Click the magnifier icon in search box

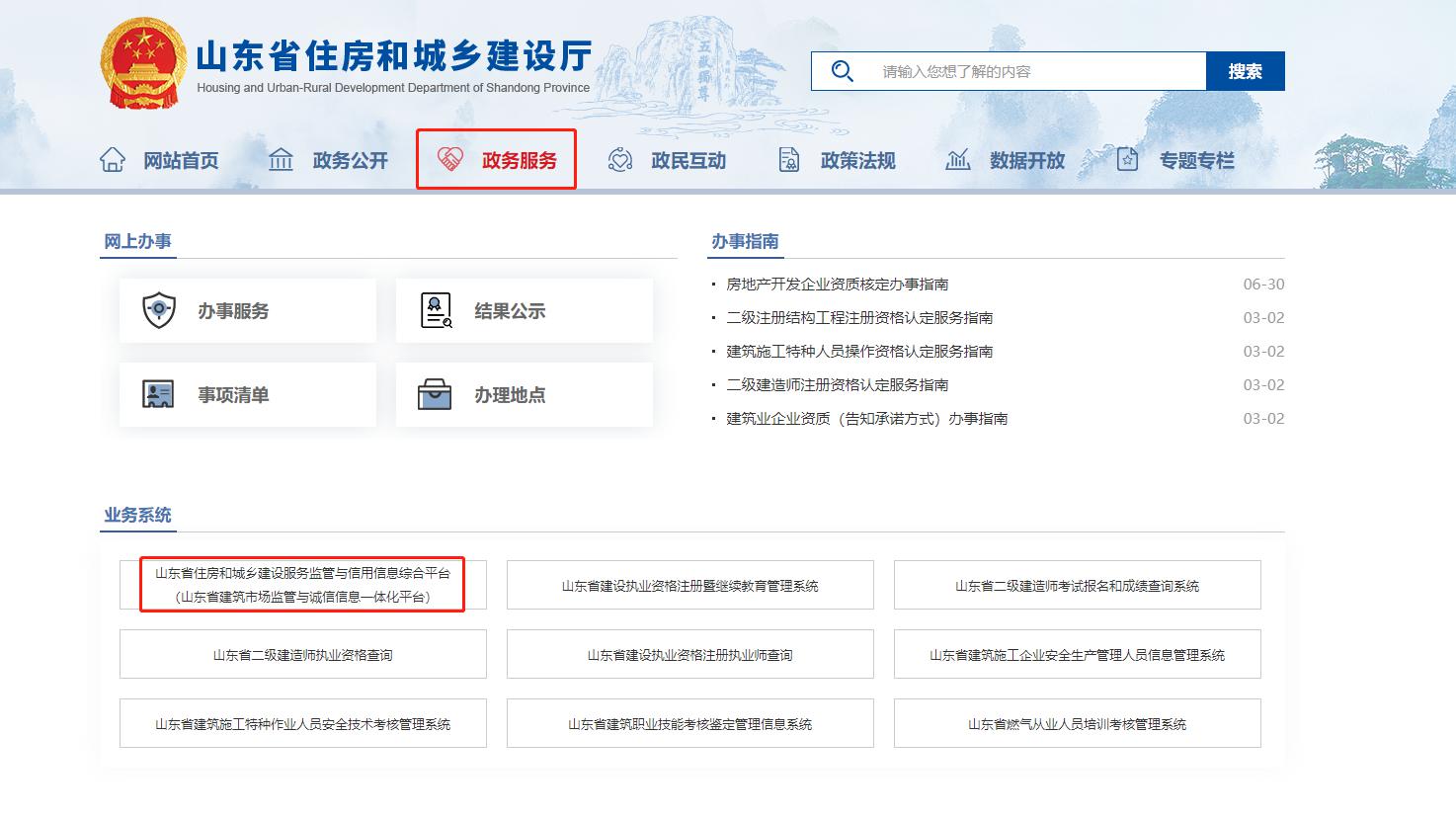pos(842,71)
